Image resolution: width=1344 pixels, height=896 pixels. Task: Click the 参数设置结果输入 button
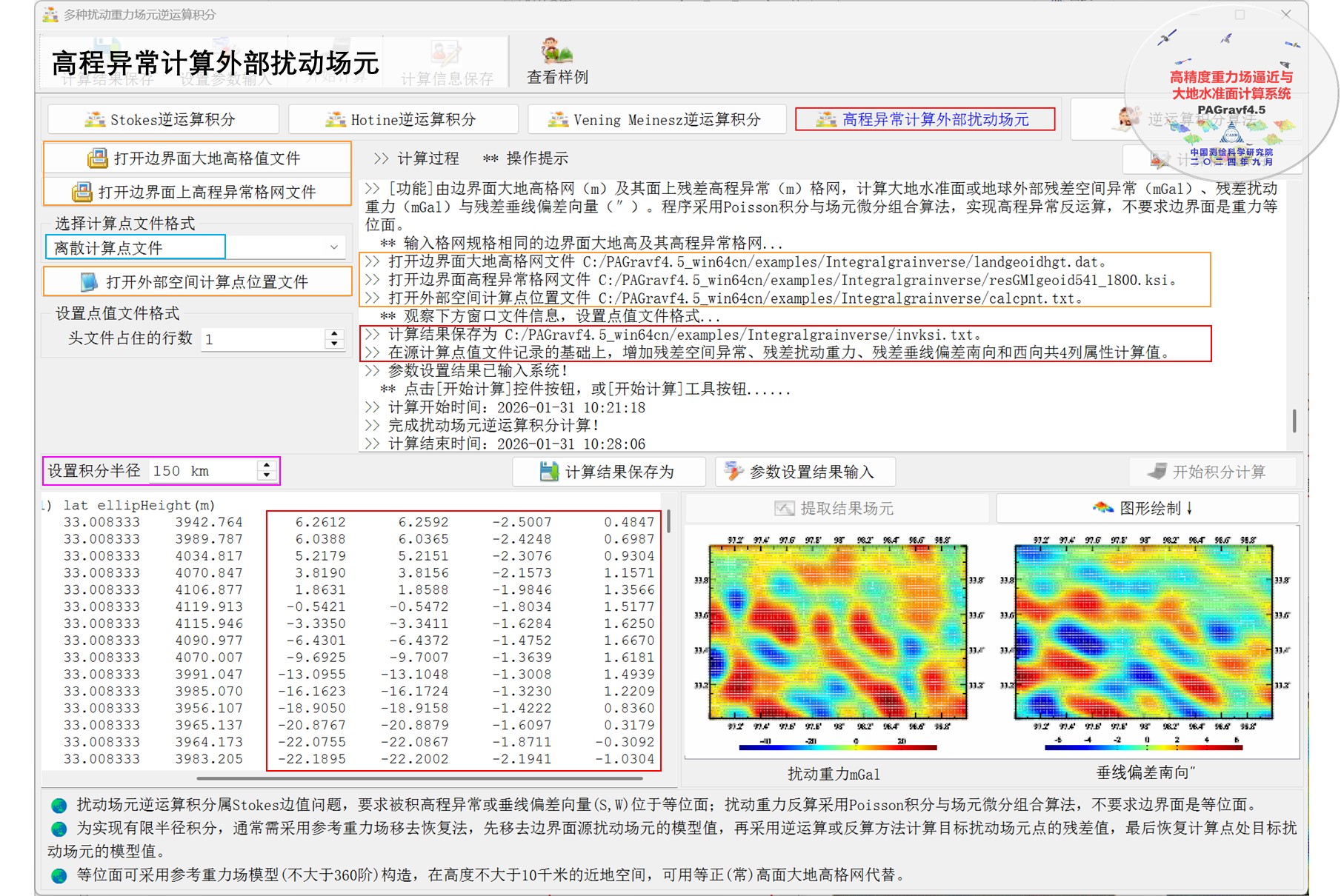[805, 472]
